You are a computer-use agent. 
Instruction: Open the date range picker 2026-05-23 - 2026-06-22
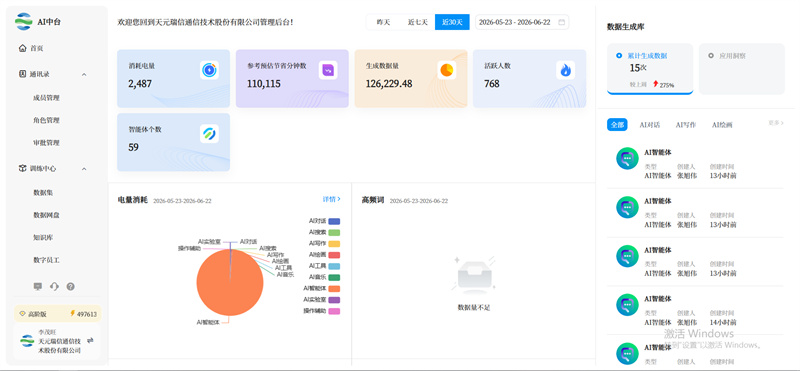[522, 22]
